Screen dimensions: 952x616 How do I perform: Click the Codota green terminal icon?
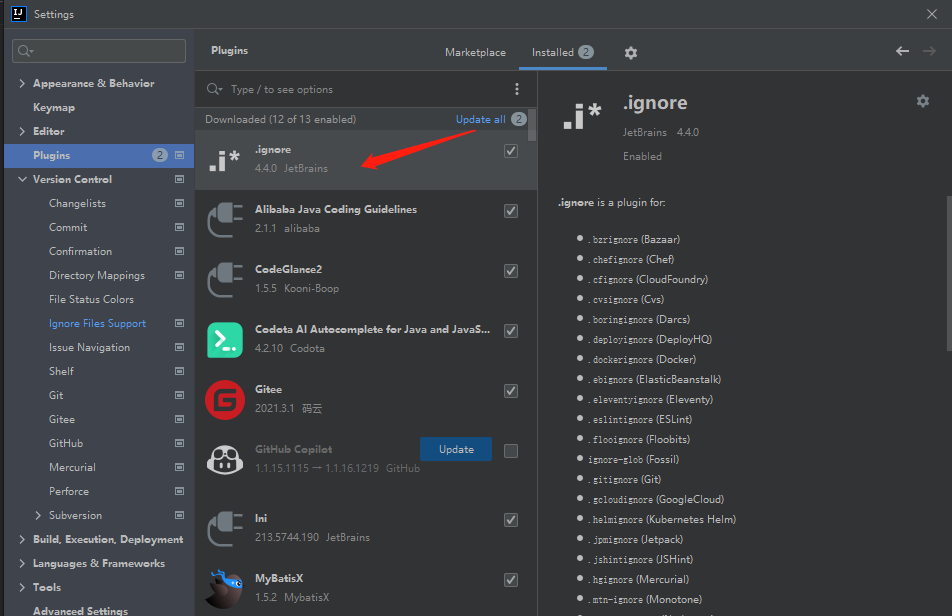pos(225,339)
